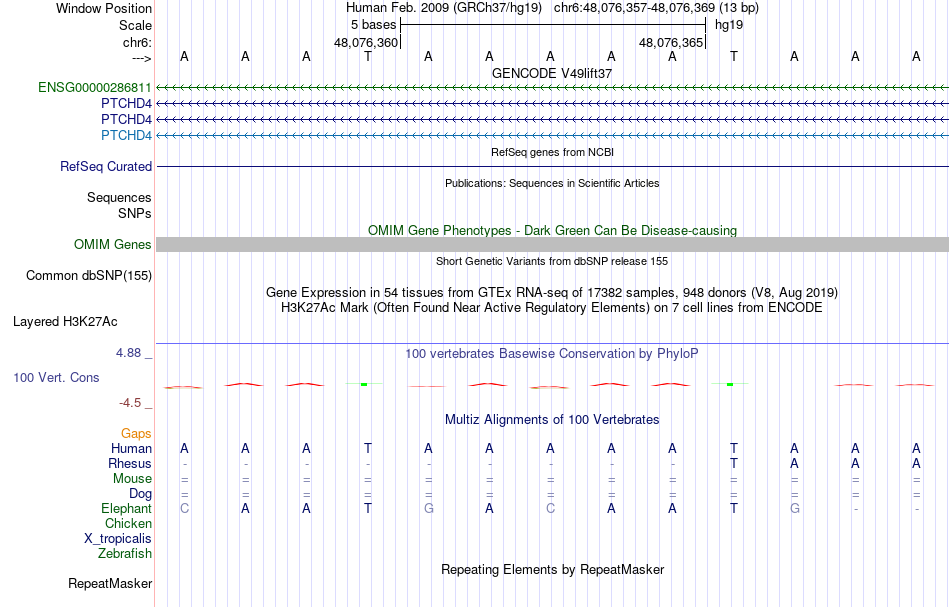Select the Sequences track label
Screen dimensions: 950x607
click(119, 197)
